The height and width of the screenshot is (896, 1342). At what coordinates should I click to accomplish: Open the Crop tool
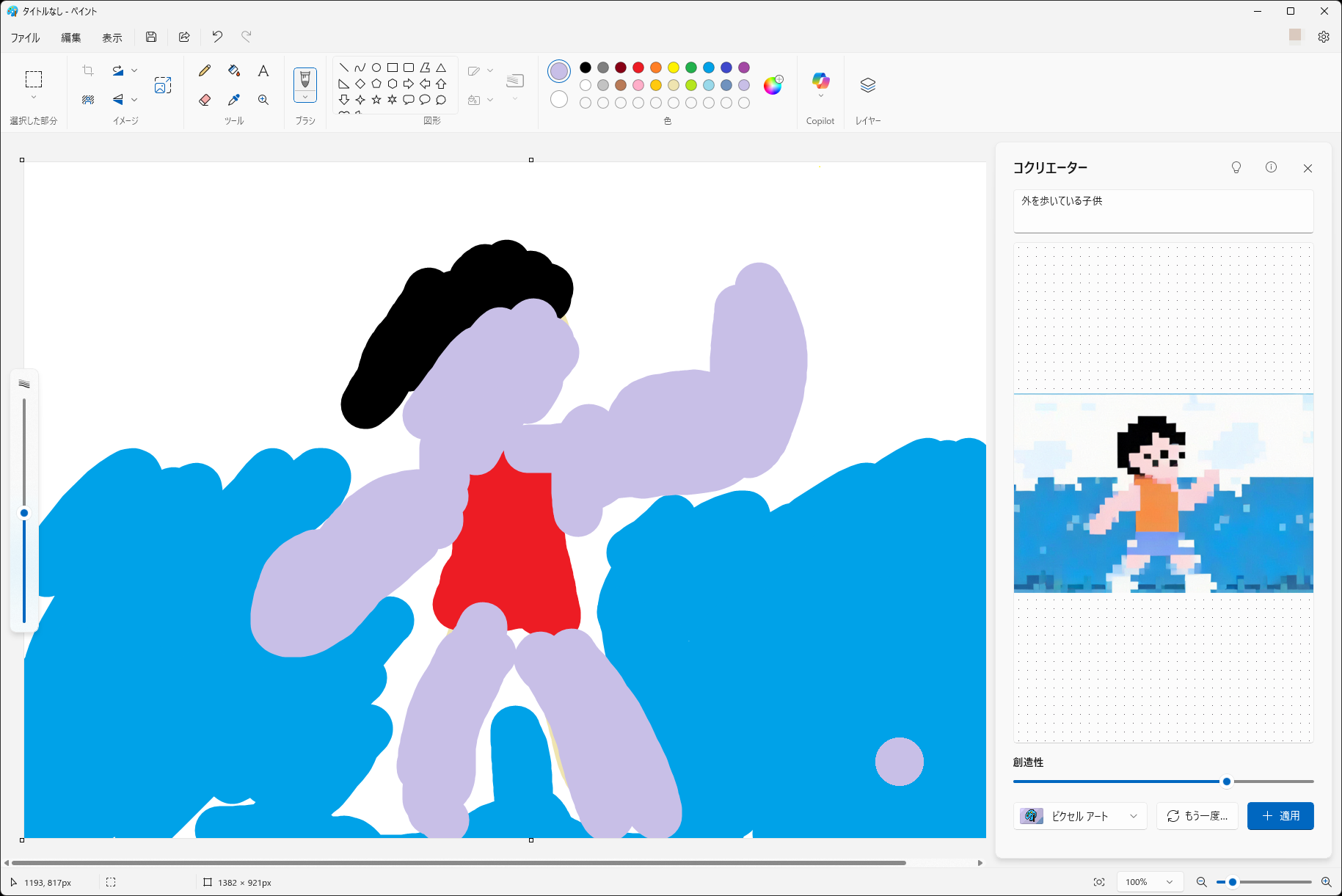pos(87,70)
